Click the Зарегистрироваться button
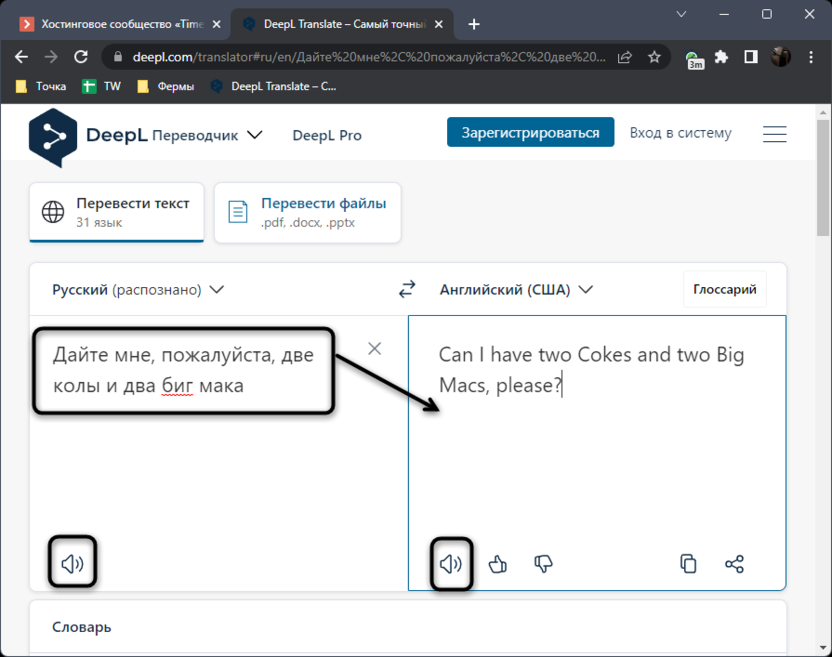 (x=530, y=133)
